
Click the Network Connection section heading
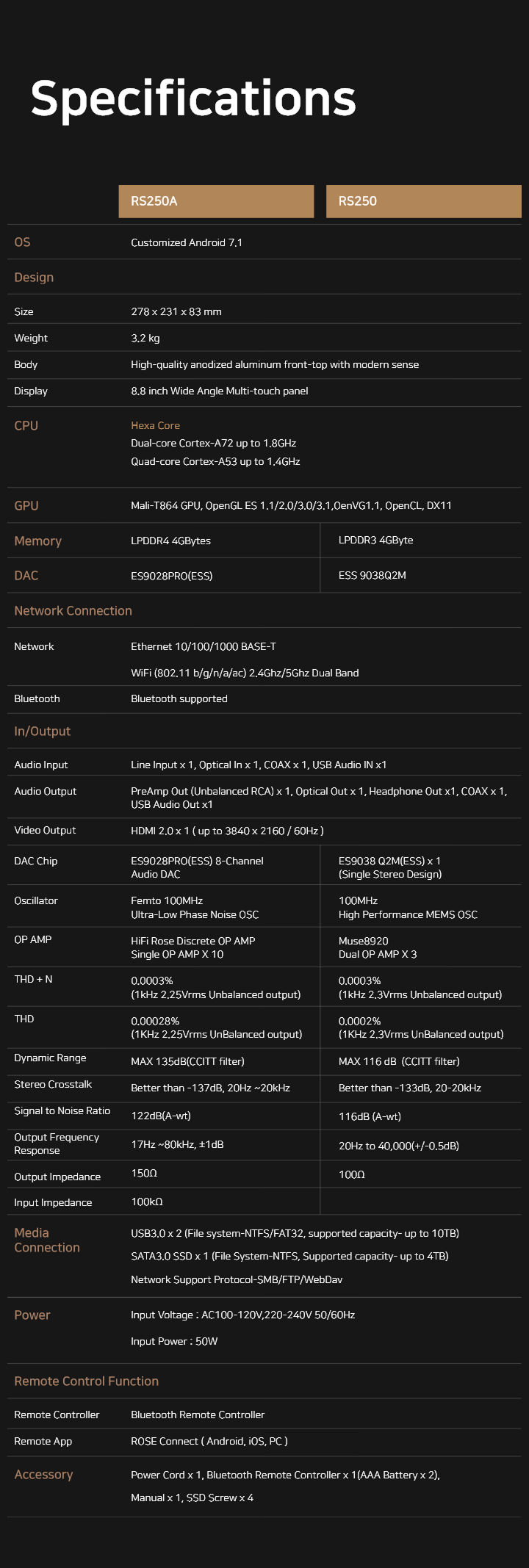tap(73, 611)
